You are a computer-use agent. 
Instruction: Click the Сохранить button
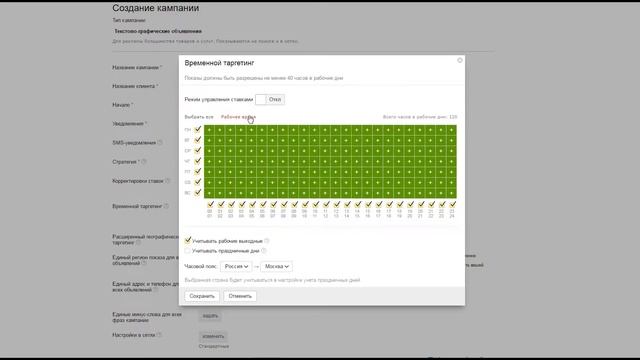202,296
